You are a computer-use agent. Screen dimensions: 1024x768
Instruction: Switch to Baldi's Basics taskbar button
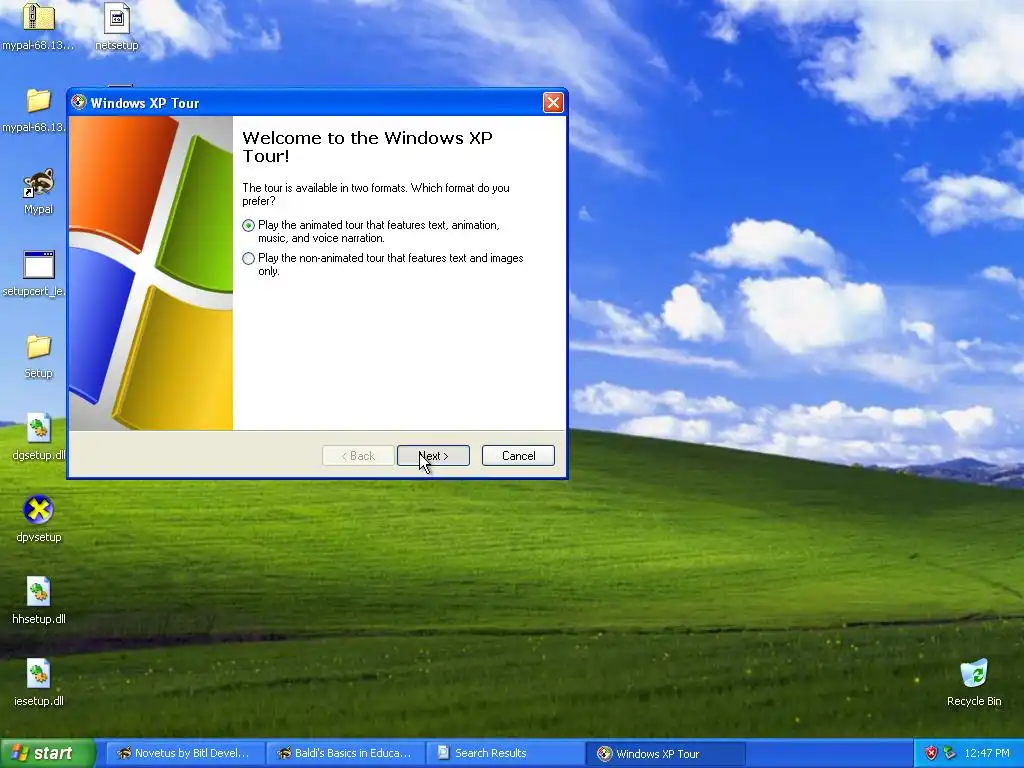pyautogui.click(x=345, y=754)
